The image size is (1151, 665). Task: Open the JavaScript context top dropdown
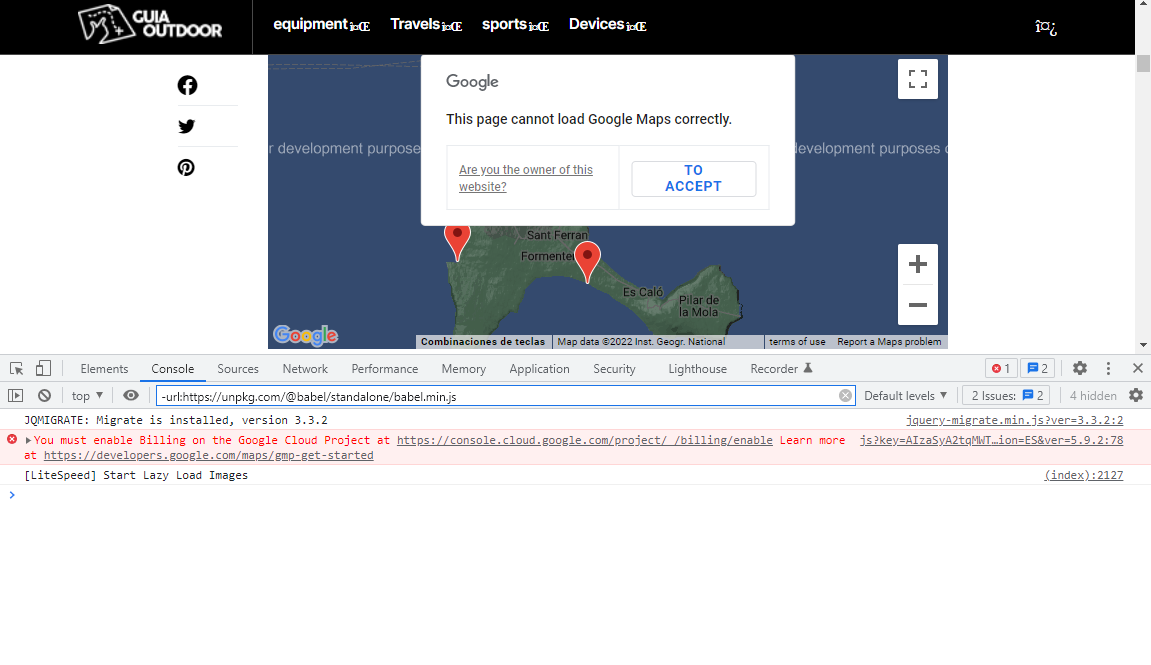point(87,396)
